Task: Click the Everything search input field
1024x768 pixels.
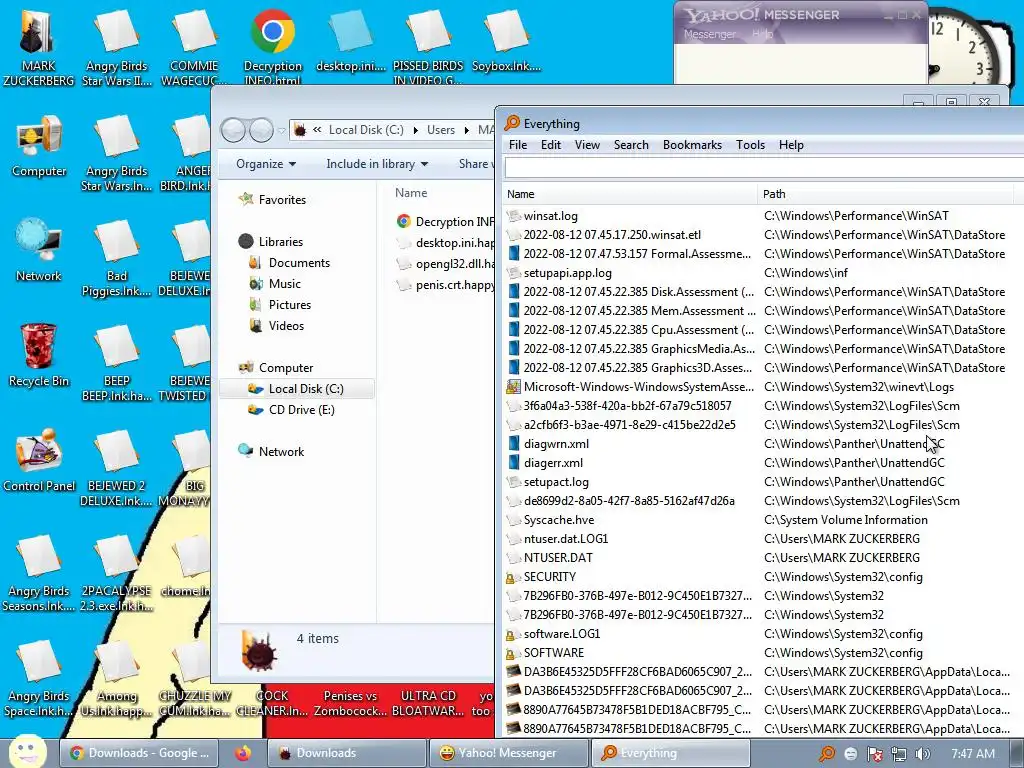Action: [x=763, y=168]
